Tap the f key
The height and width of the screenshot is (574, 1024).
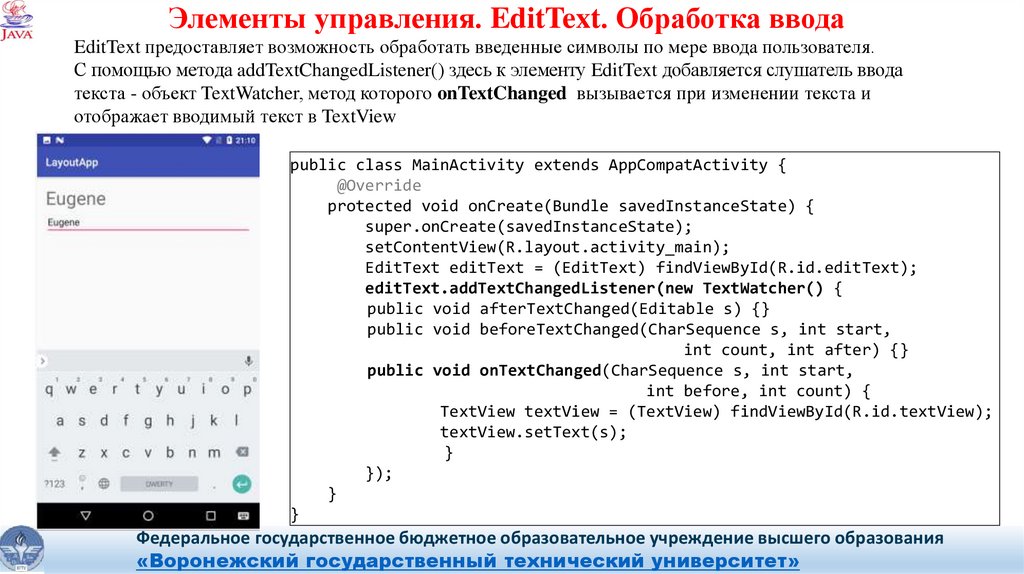[126, 421]
